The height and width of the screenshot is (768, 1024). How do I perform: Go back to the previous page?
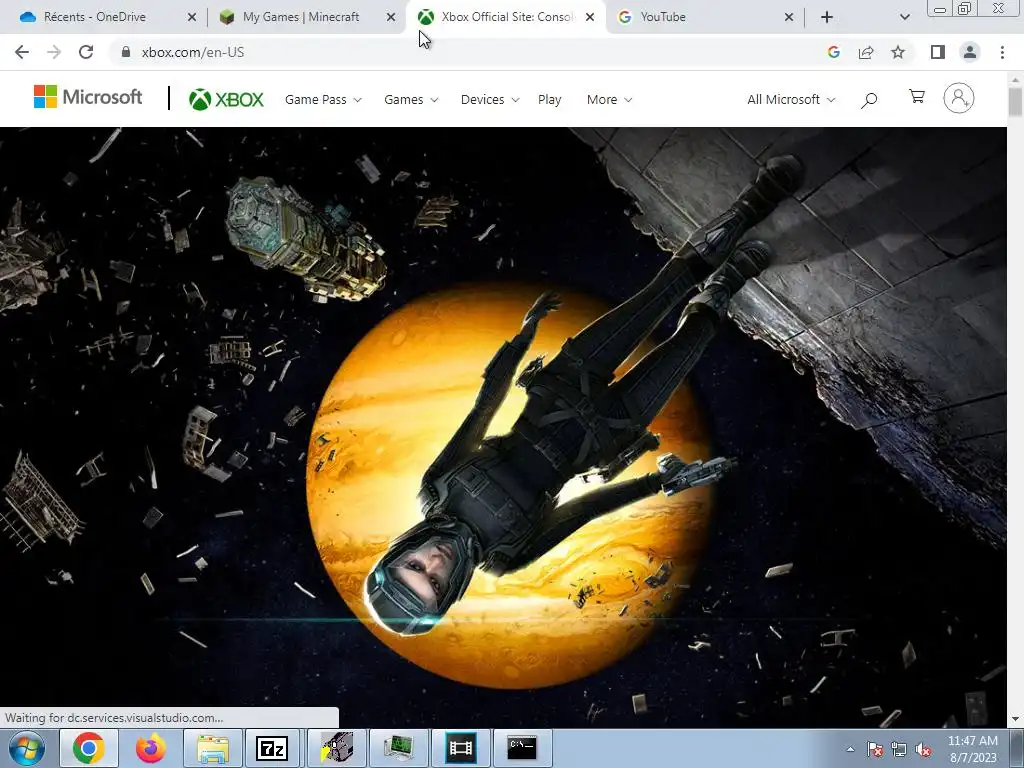(x=22, y=52)
